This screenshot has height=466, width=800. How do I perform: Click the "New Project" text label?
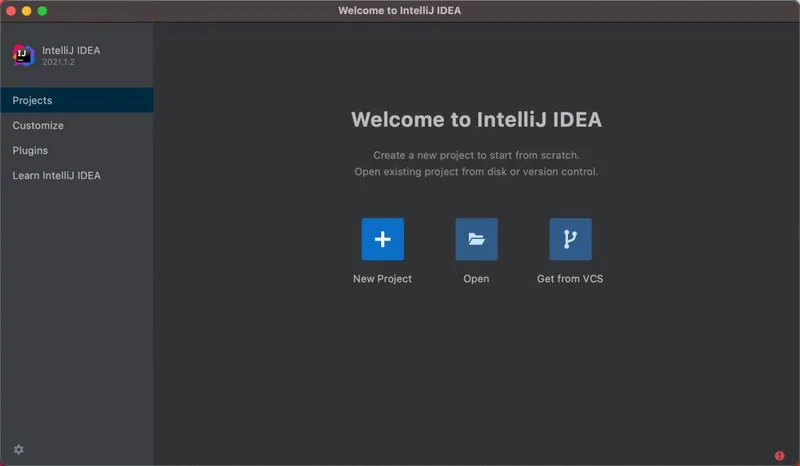tap(382, 279)
